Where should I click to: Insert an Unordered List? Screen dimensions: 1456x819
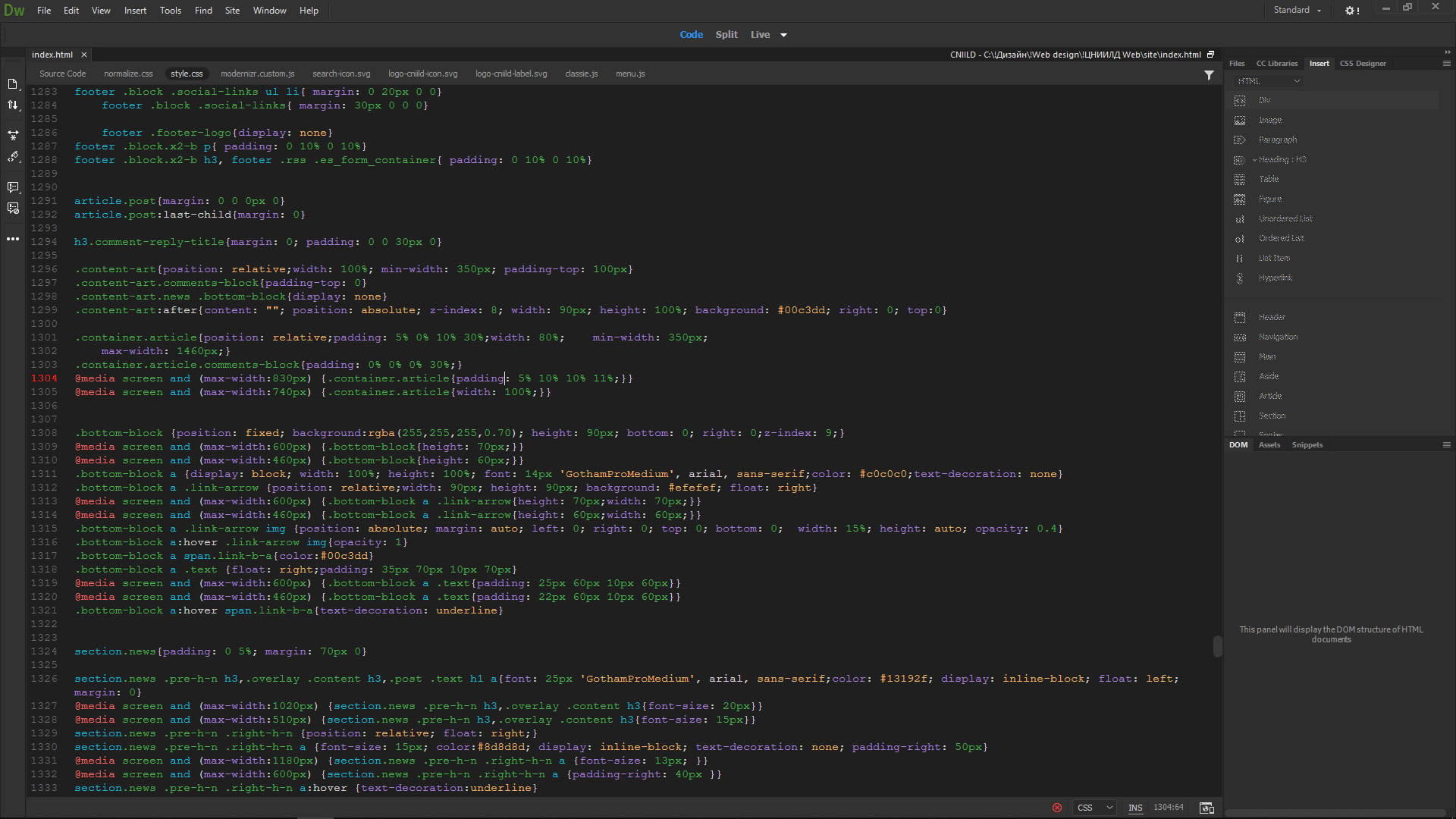[x=1285, y=218]
